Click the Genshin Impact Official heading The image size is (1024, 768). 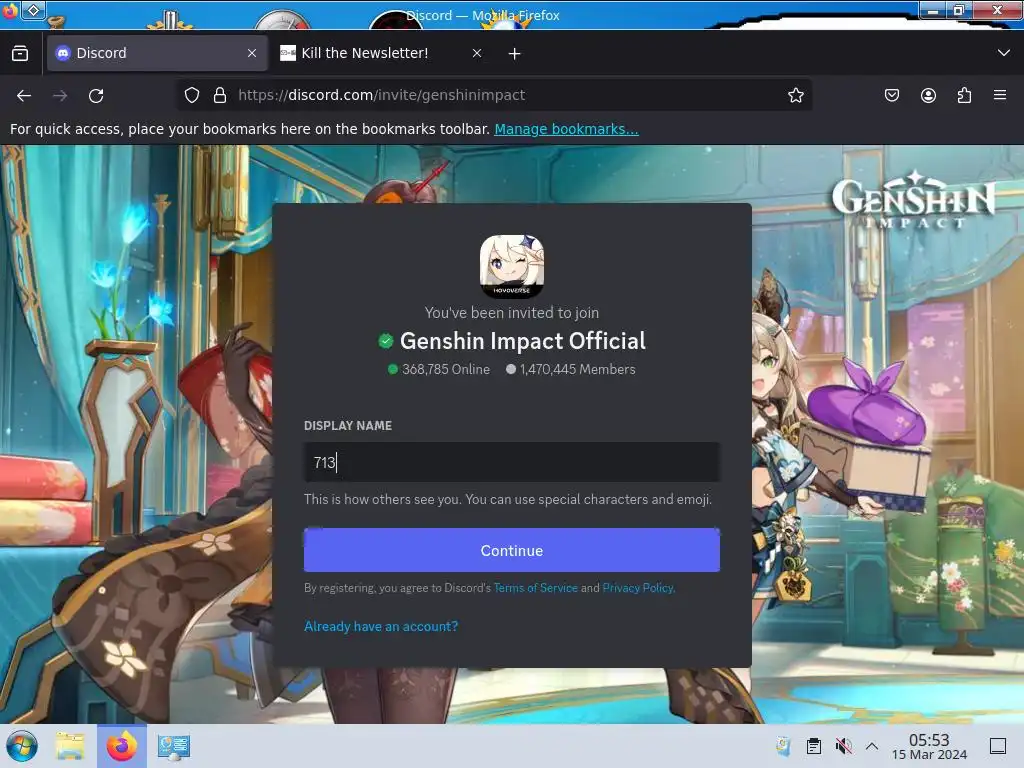[x=522, y=341]
